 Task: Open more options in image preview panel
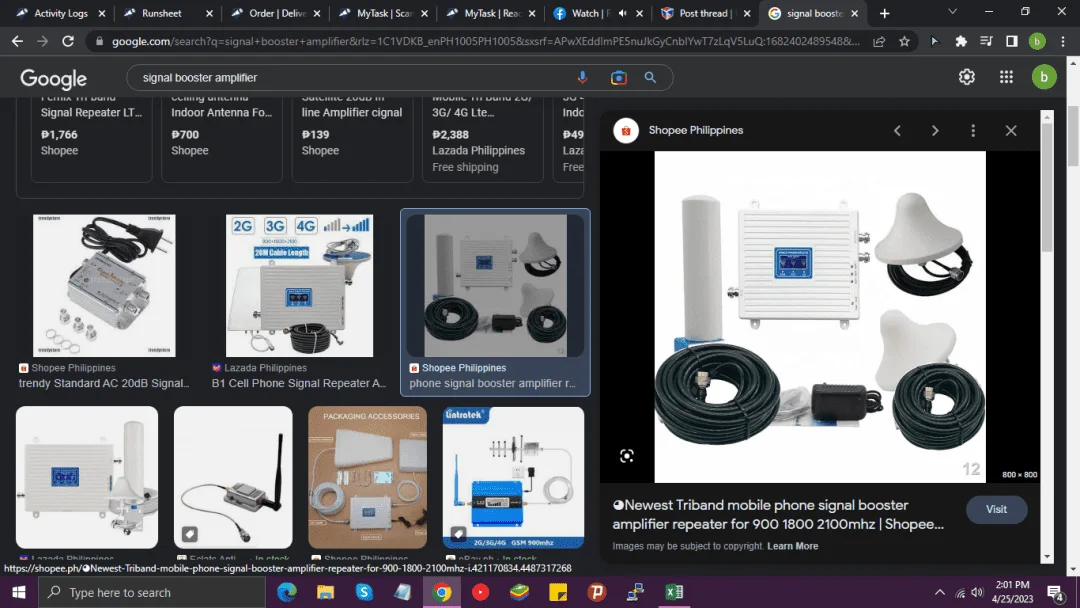tap(973, 130)
